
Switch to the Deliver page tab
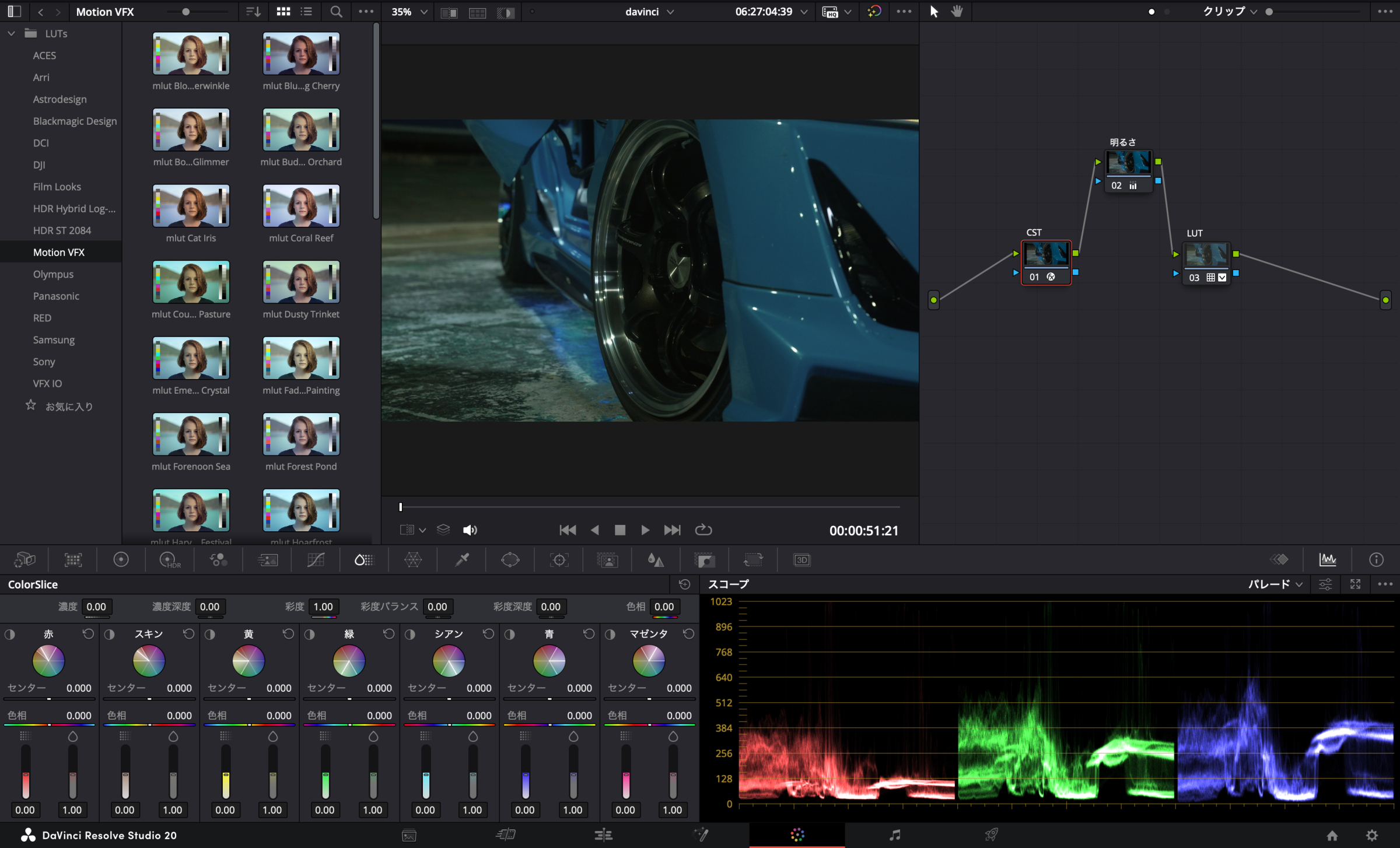click(x=992, y=835)
